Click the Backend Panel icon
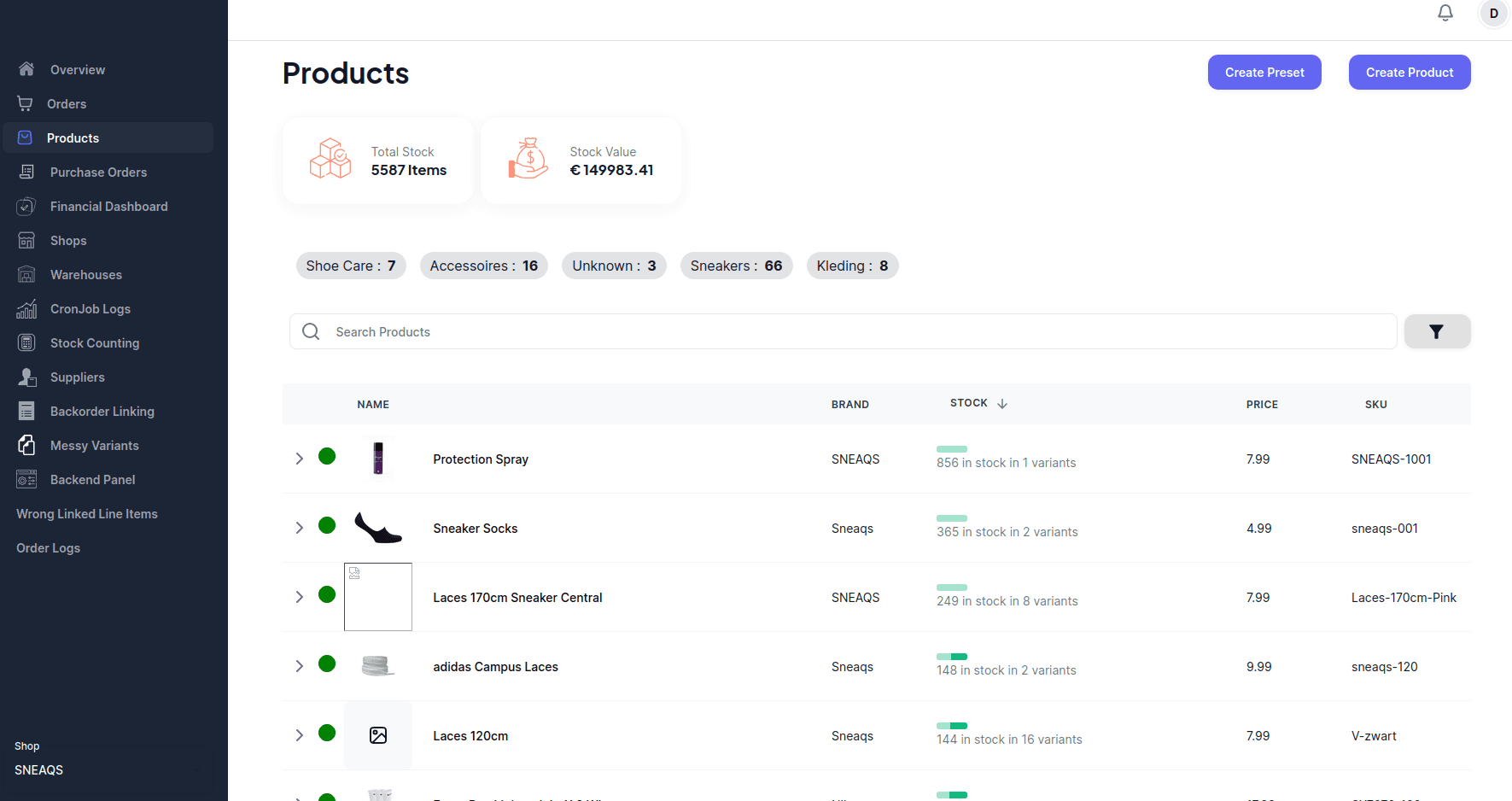Screen dimensions: 1512x801 click(26, 479)
